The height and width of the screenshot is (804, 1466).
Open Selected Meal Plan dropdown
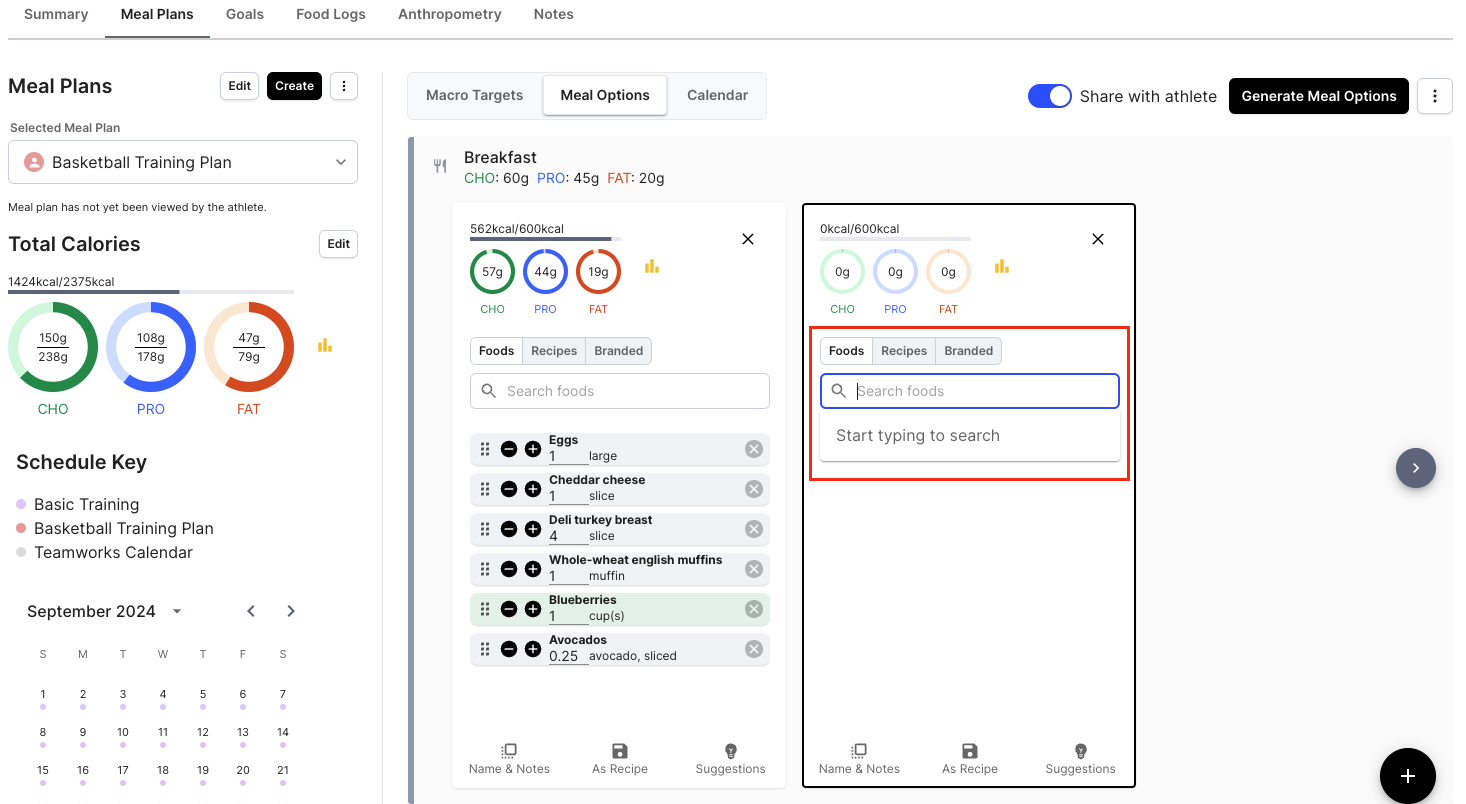[183, 162]
